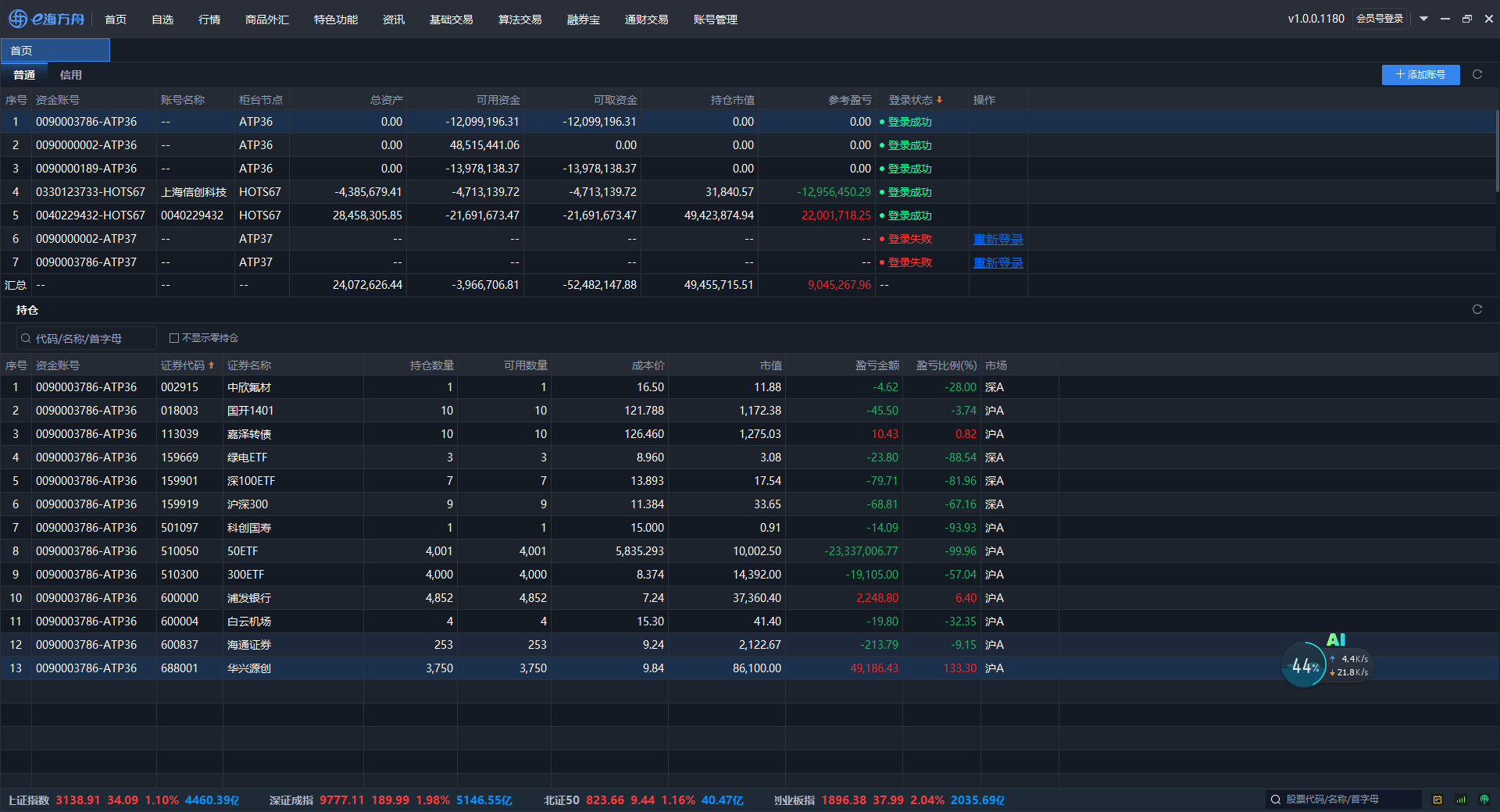Click the 登录状态 sort arrow icon
The width and height of the screenshot is (1500, 812).
(x=940, y=100)
